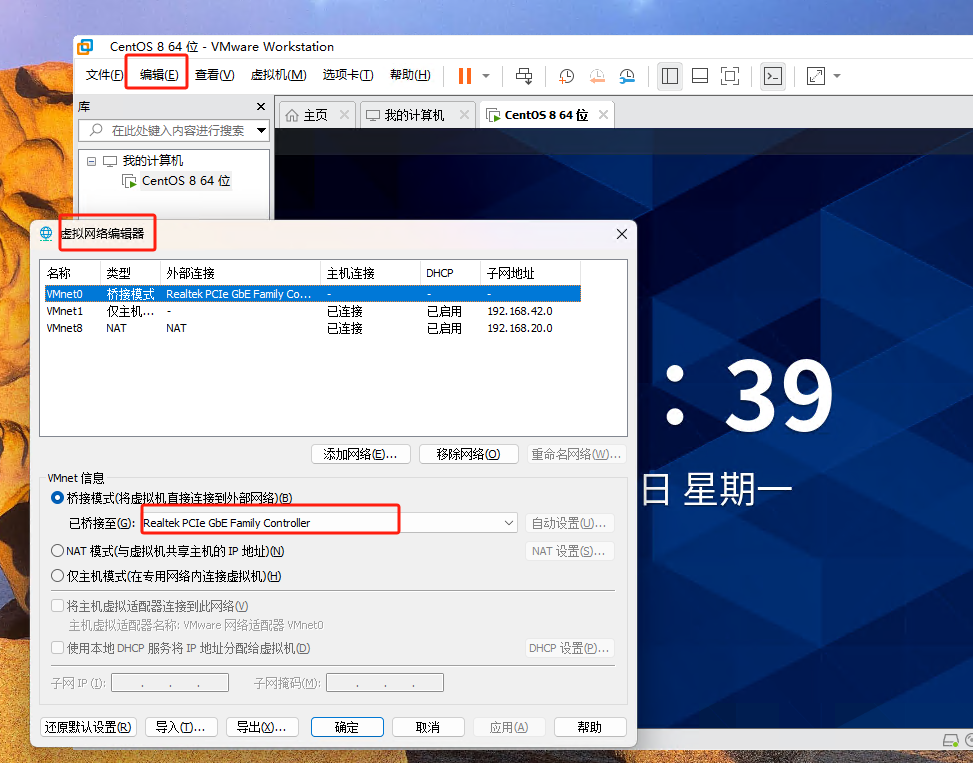Click the 帮助 button in dialog
This screenshot has height=763, width=973.
pyautogui.click(x=590, y=727)
